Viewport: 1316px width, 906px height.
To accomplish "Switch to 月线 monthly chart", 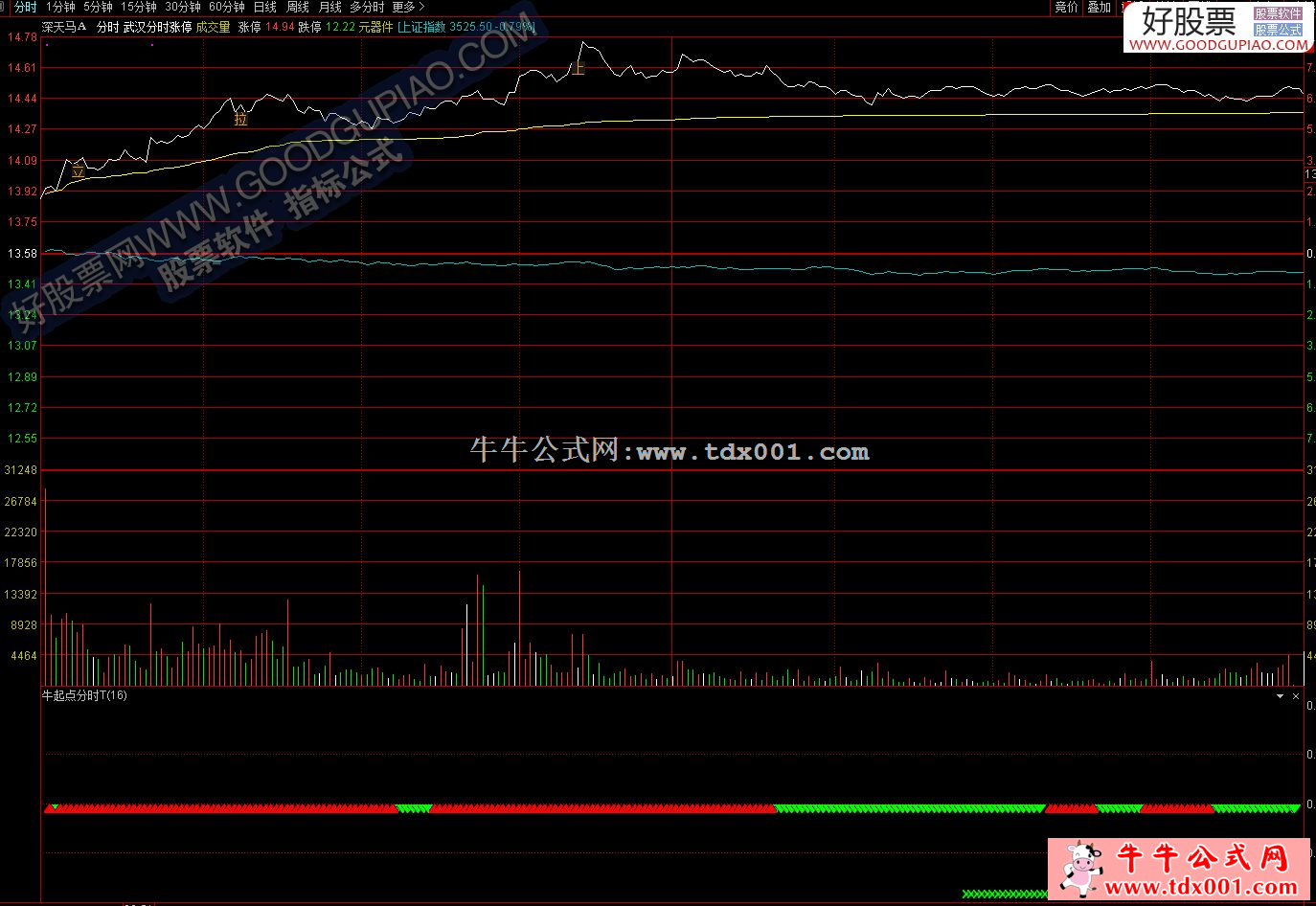I will tap(329, 7).
